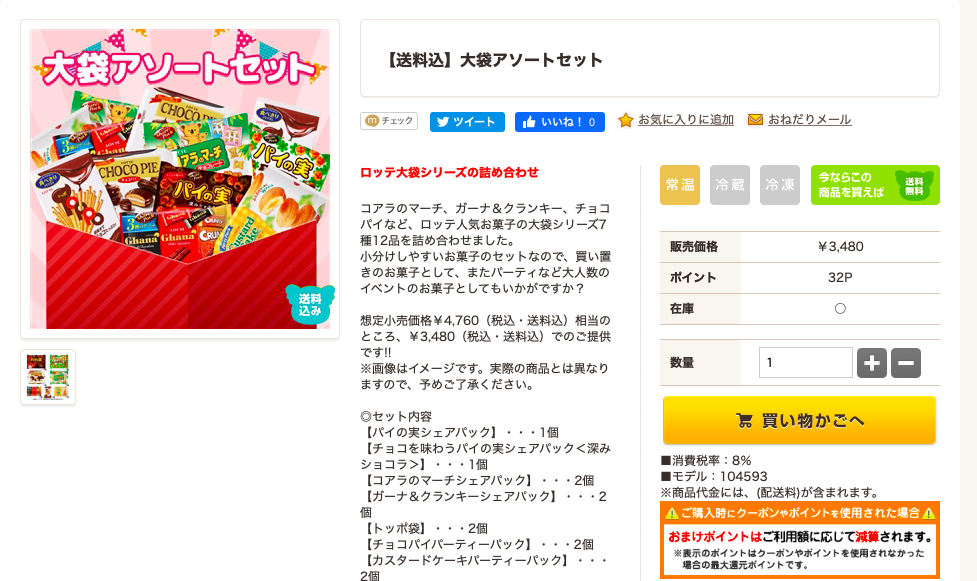Click the main 大袋アソートセット product image

coord(180,179)
